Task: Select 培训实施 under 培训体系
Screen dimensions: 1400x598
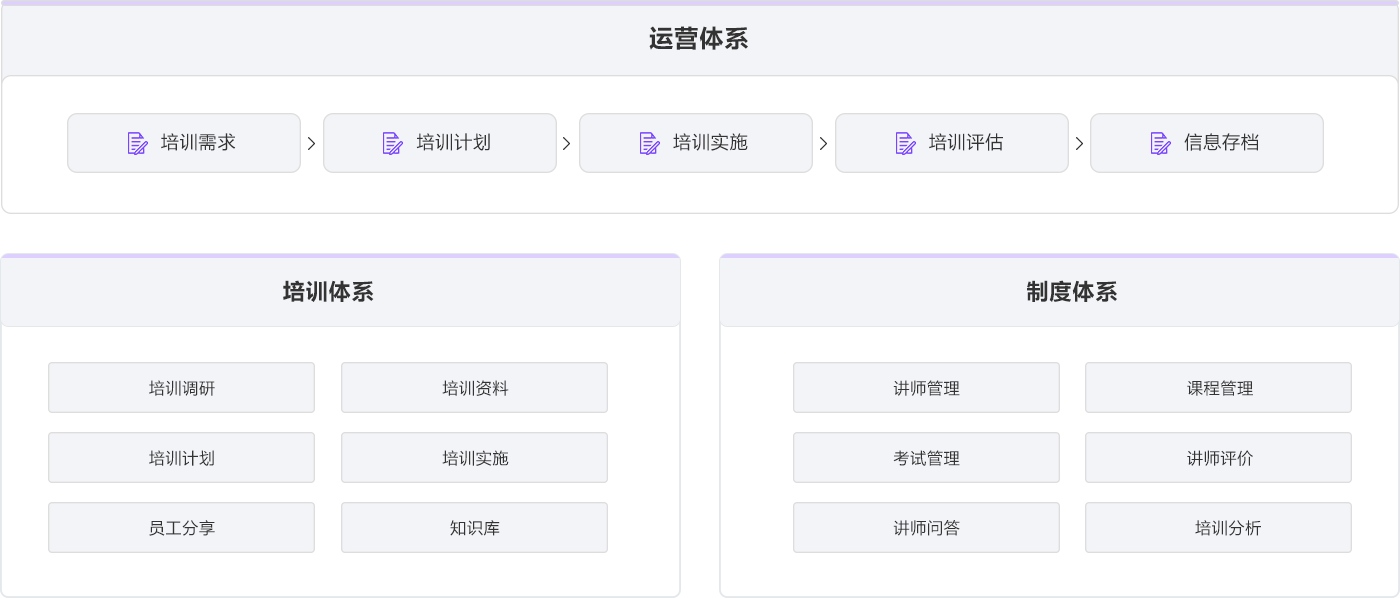Action: point(474,458)
